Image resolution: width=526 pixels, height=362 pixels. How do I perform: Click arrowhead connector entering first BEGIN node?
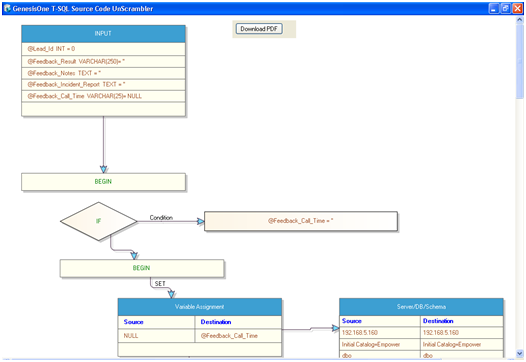click(103, 169)
